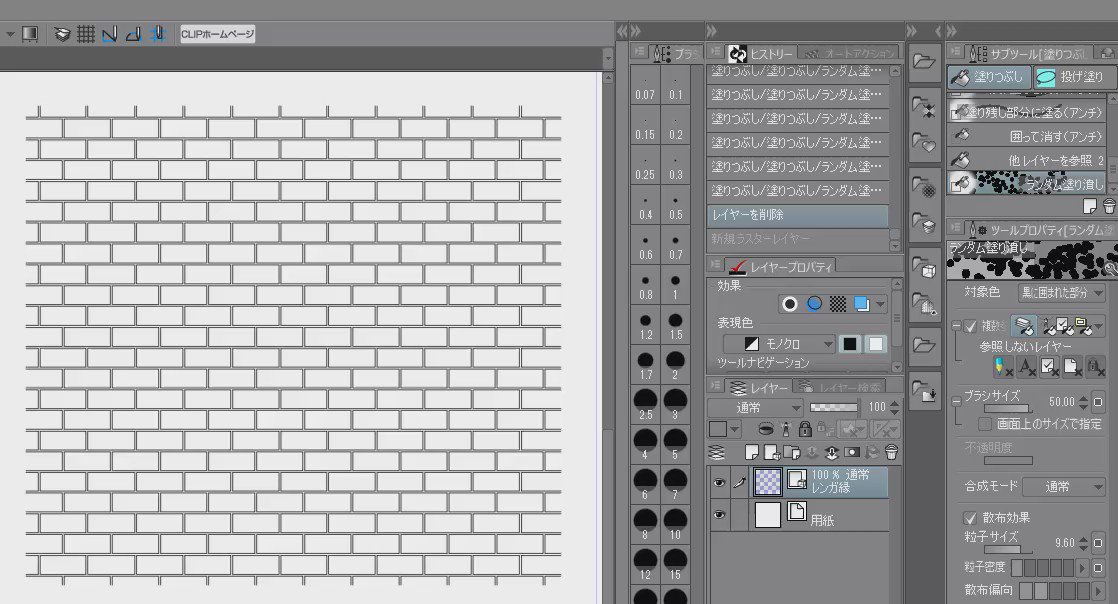Screen dimensions: 1118x604
Task: Click the clip to layer below icon
Action: pos(765,429)
